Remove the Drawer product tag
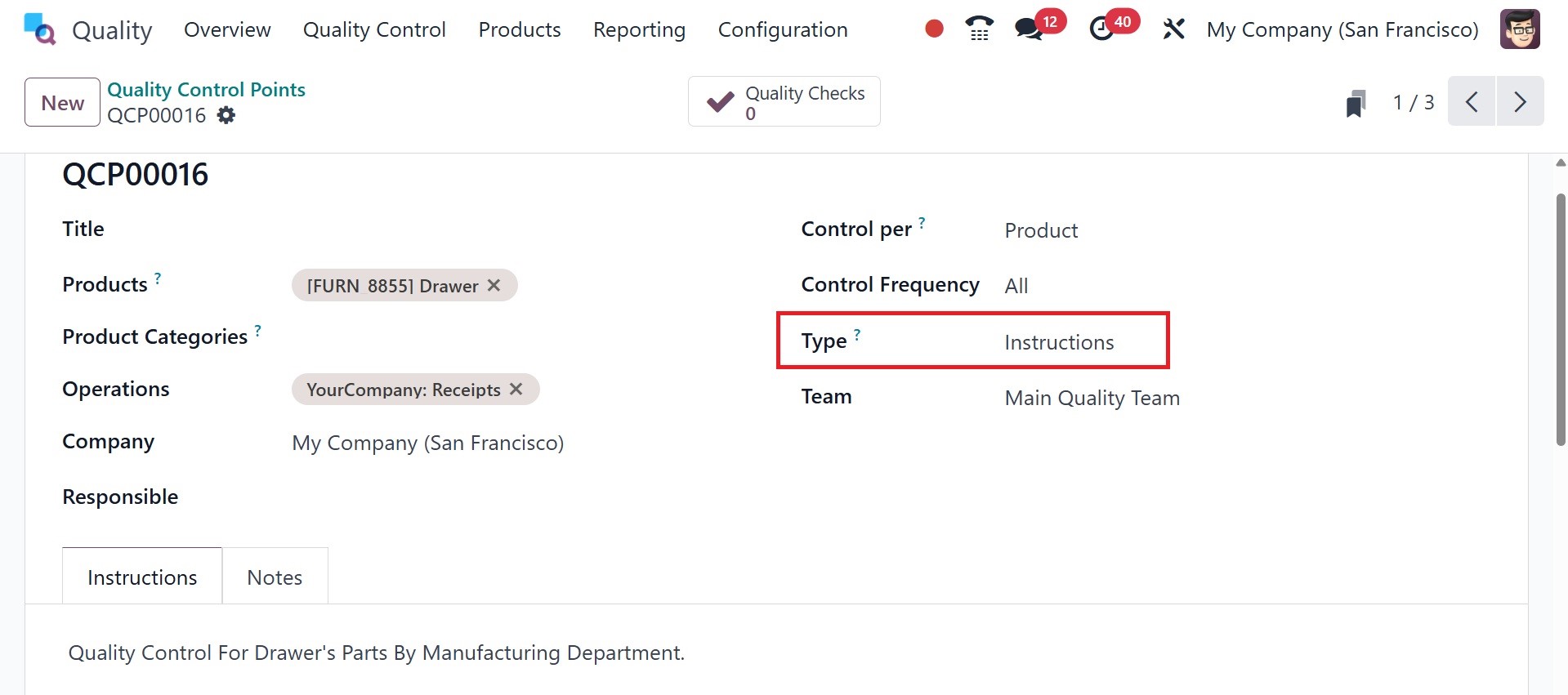The height and width of the screenshot is (695, 1568). click(494, 285)
